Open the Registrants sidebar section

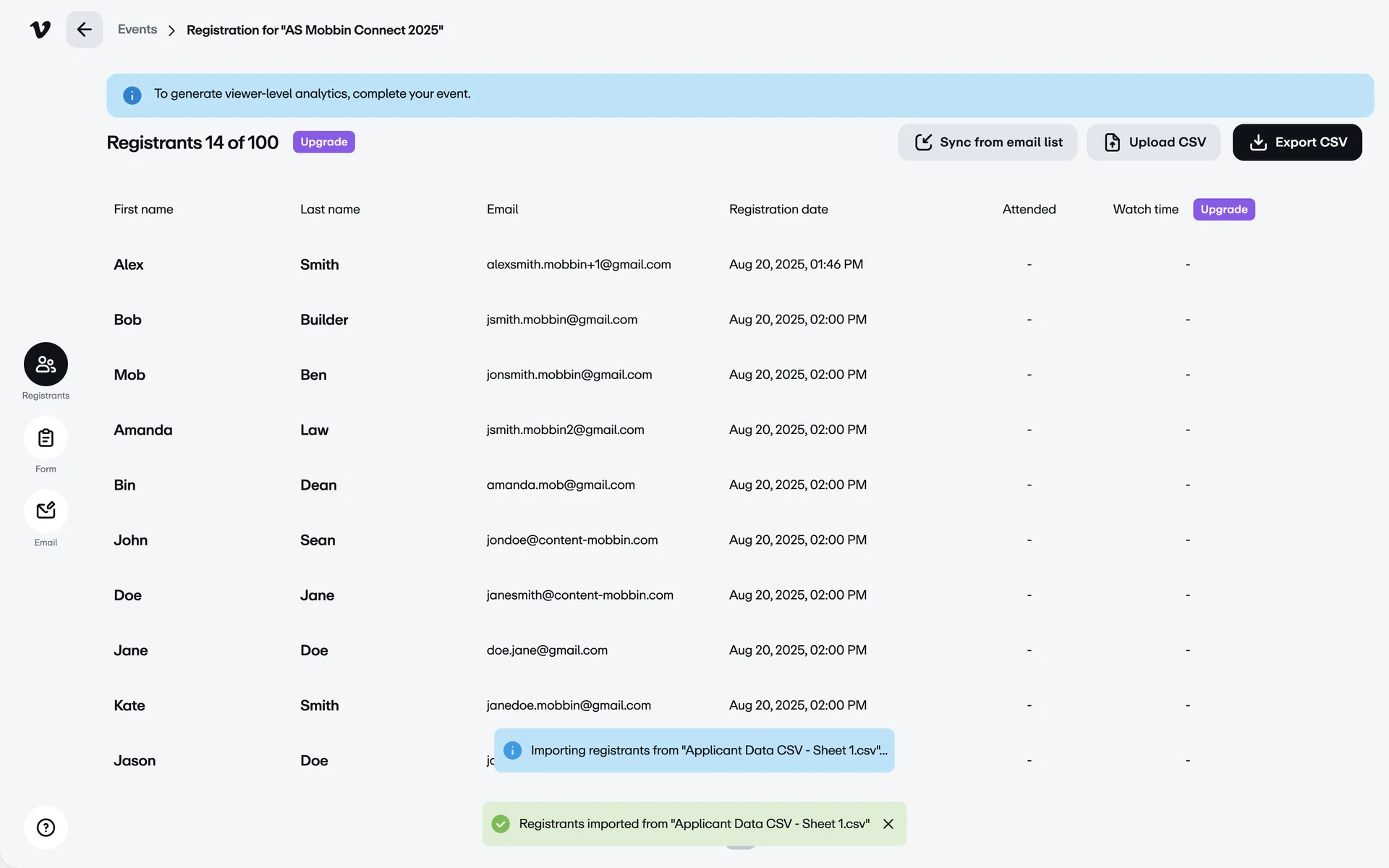46,365
